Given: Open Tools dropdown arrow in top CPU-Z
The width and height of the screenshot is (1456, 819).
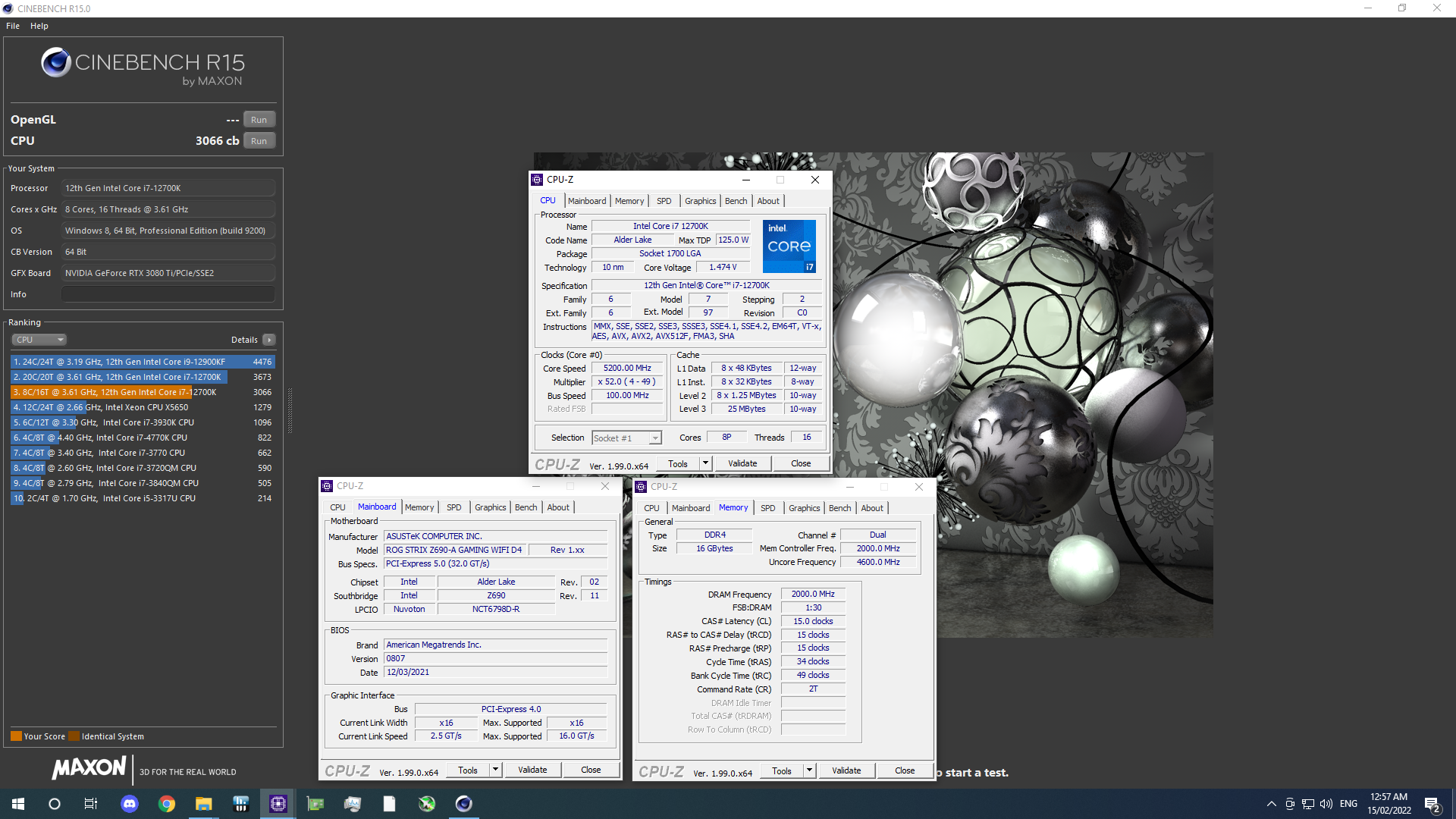Looking at the screenshot, I should pyautogui.click(x=705, y=464).
